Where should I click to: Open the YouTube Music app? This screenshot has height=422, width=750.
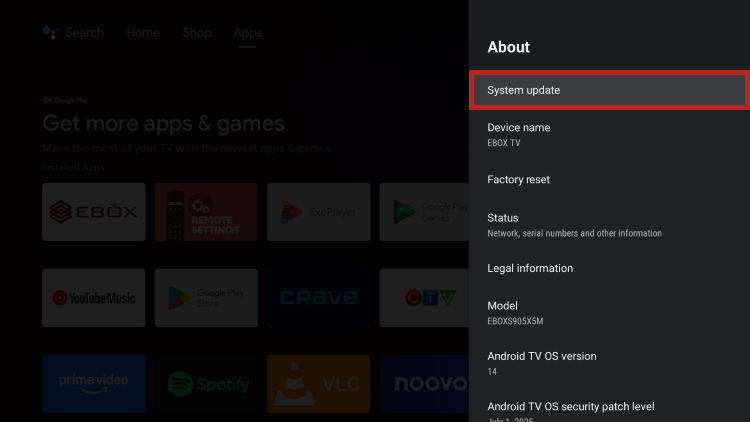[x=93, y=297]
